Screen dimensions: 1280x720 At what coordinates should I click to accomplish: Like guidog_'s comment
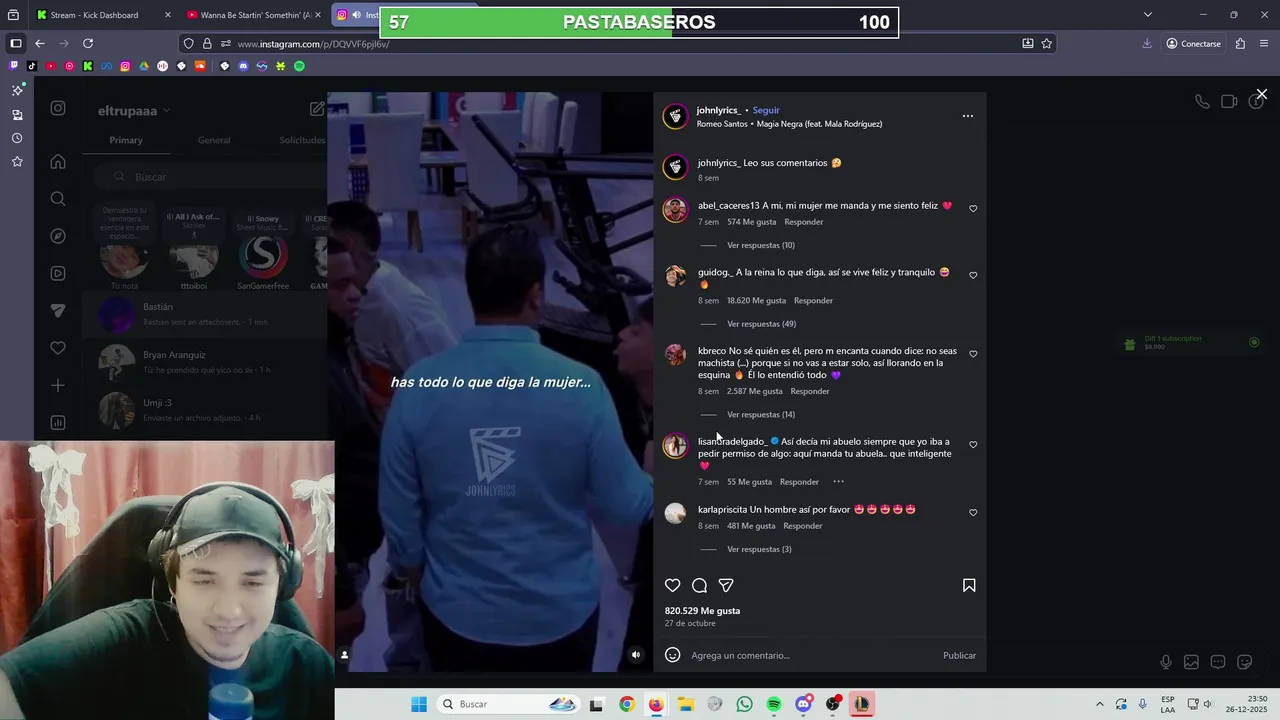coord(973,275)
